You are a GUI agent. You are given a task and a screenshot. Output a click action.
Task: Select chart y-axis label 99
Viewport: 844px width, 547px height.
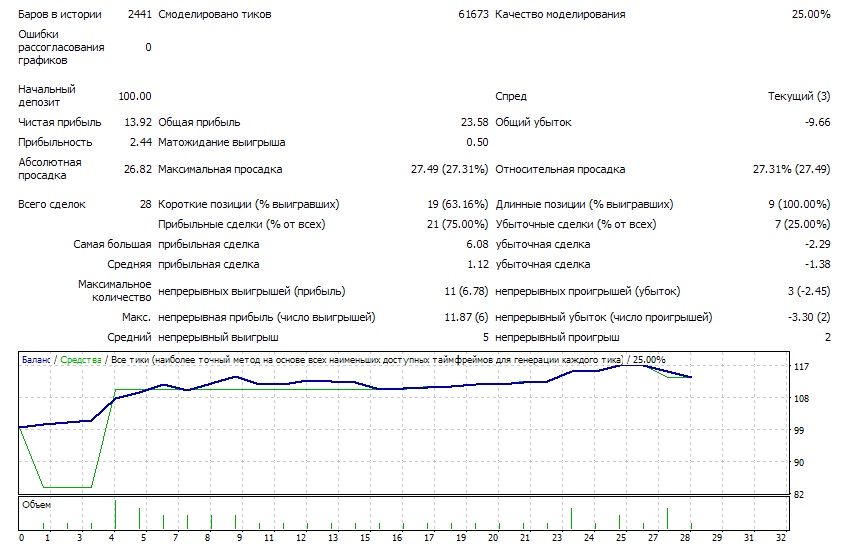click(799, 431)
